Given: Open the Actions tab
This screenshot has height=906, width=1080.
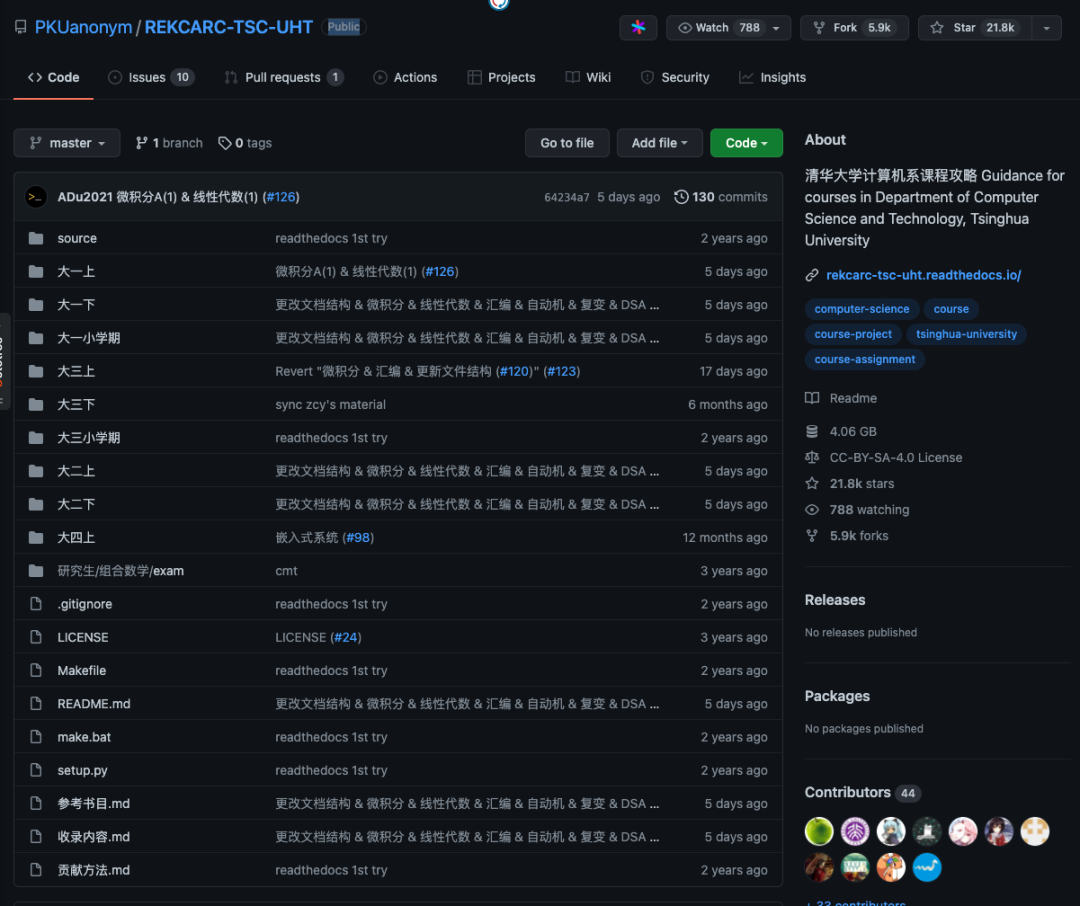Looking at the screenshot, I should [405, 77].
